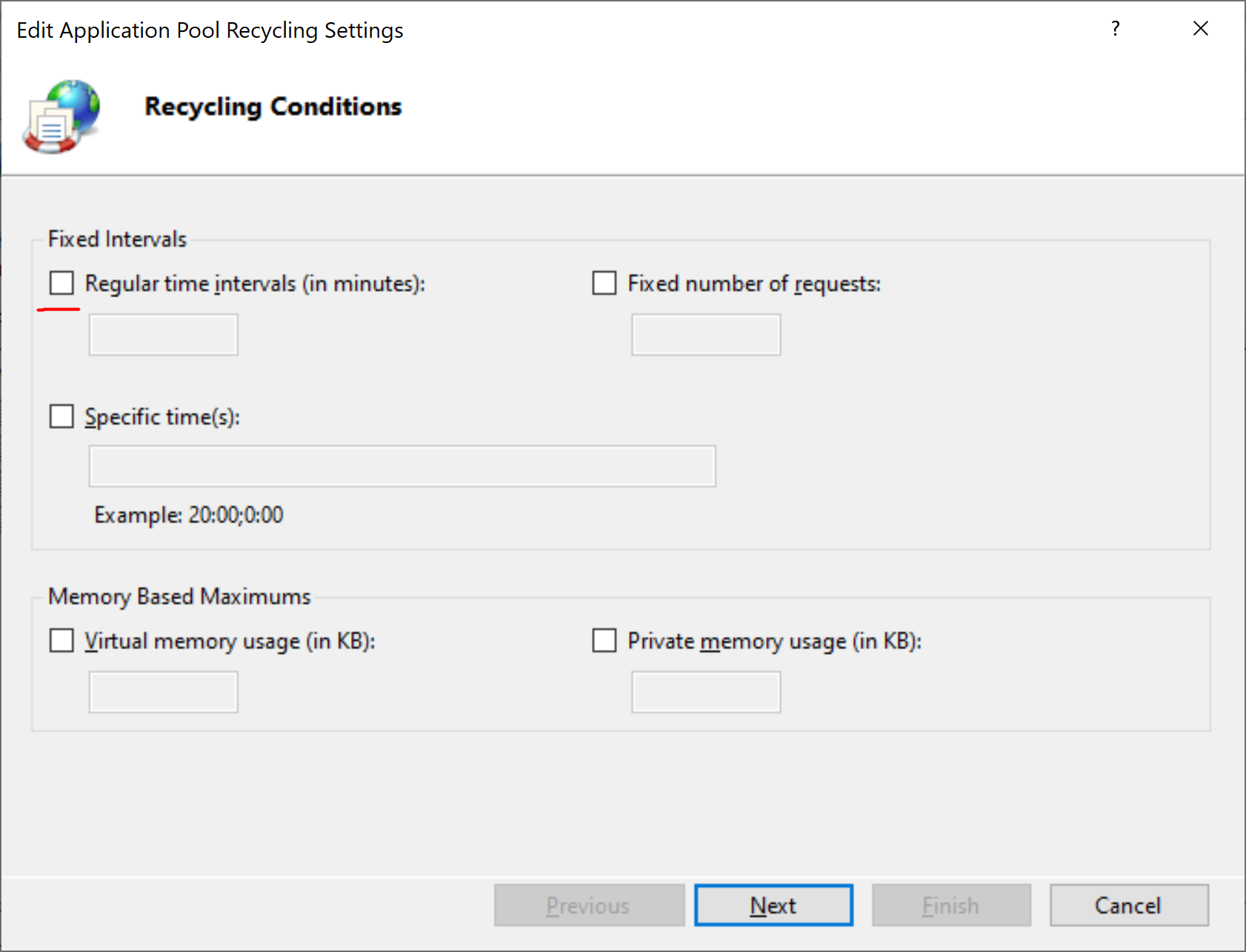Enable Regular time intervals checkbox

pyautogui.click(x=61, y=283)
